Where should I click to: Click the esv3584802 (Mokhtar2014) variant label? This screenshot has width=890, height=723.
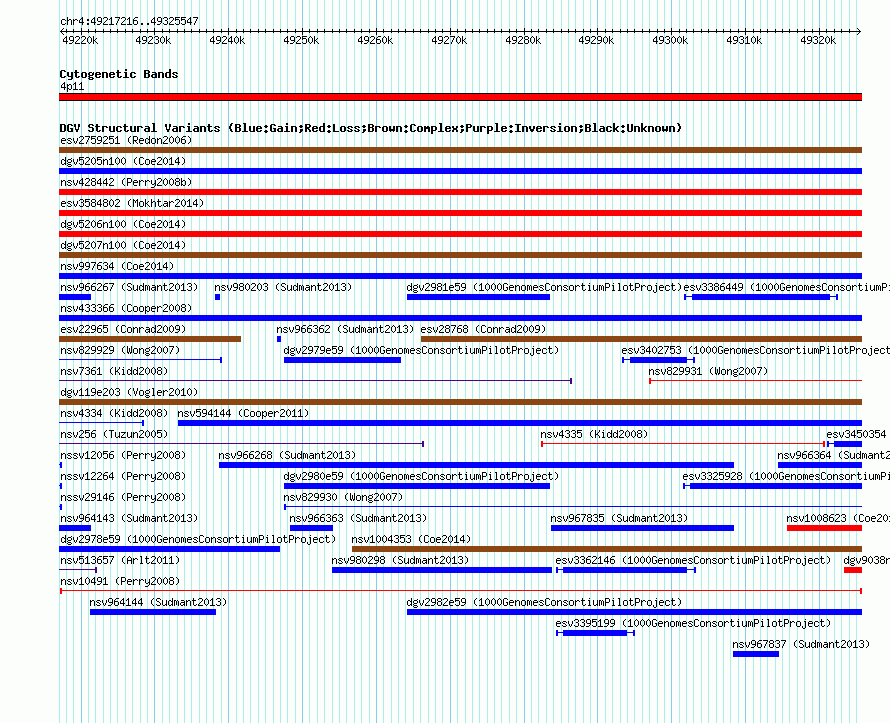[x=132, y=203]
